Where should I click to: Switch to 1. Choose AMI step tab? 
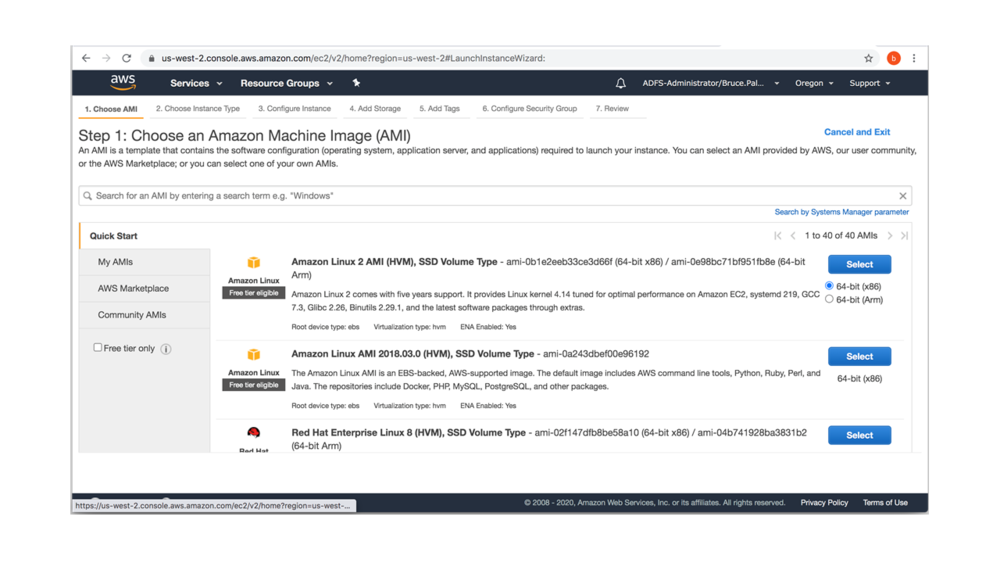point(111,109)
